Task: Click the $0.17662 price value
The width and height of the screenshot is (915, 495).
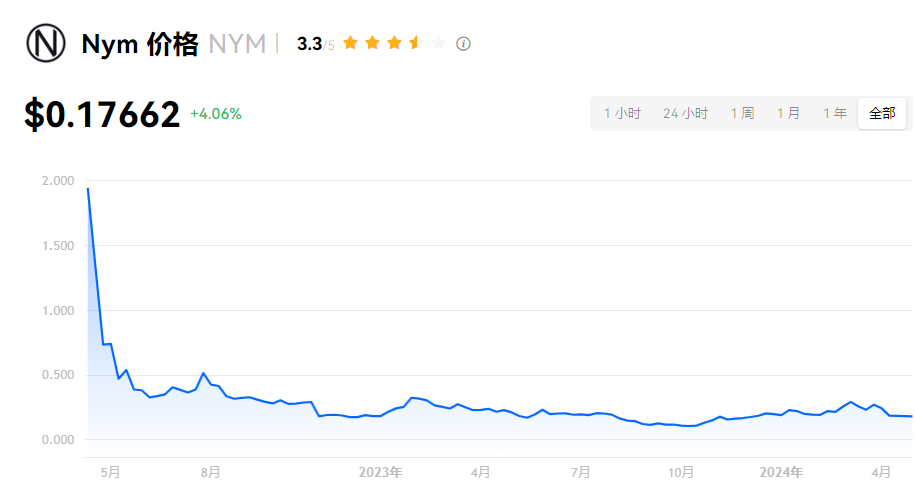Action: pos(102,115)
